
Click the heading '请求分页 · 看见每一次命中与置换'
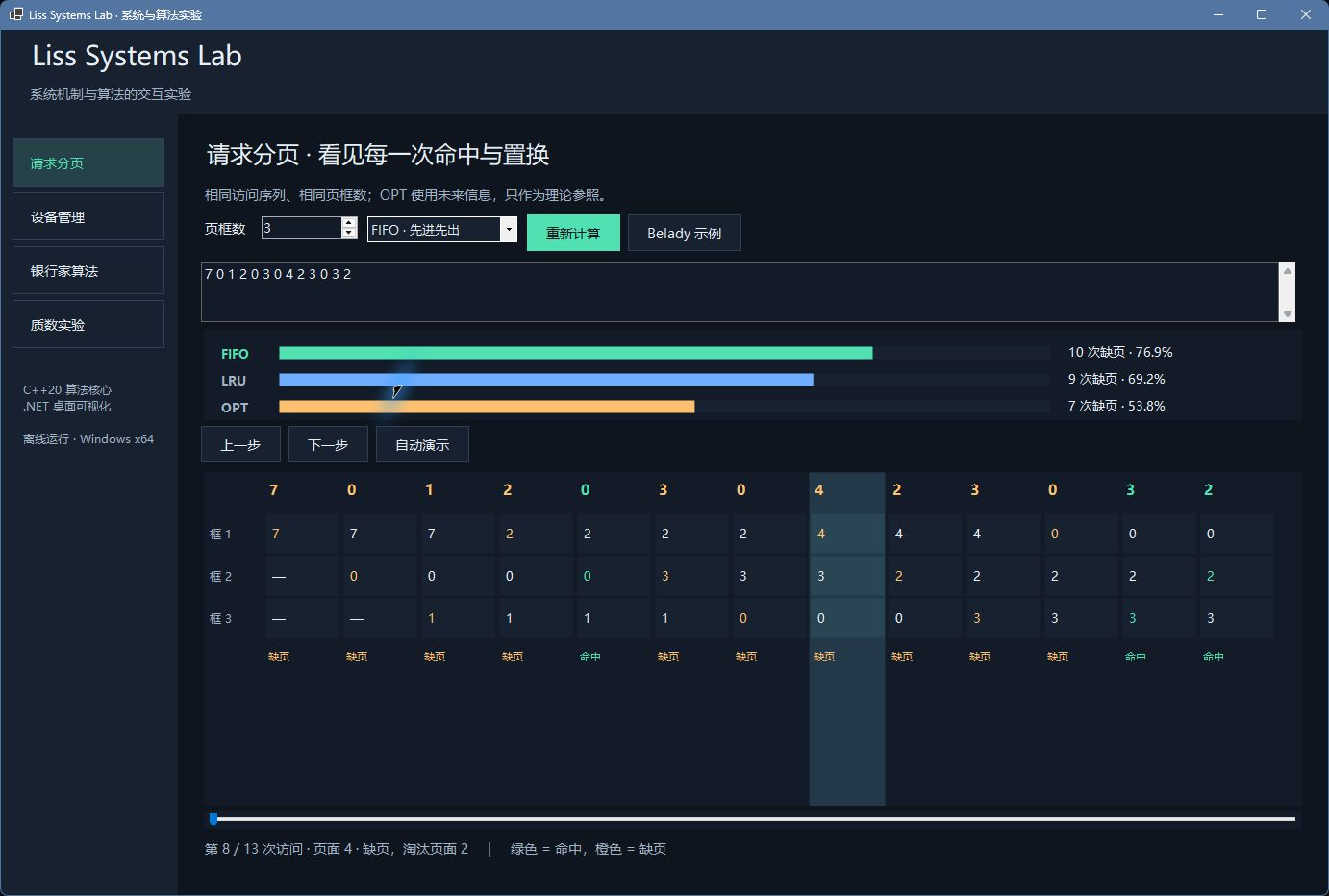(x=378, y=155)
